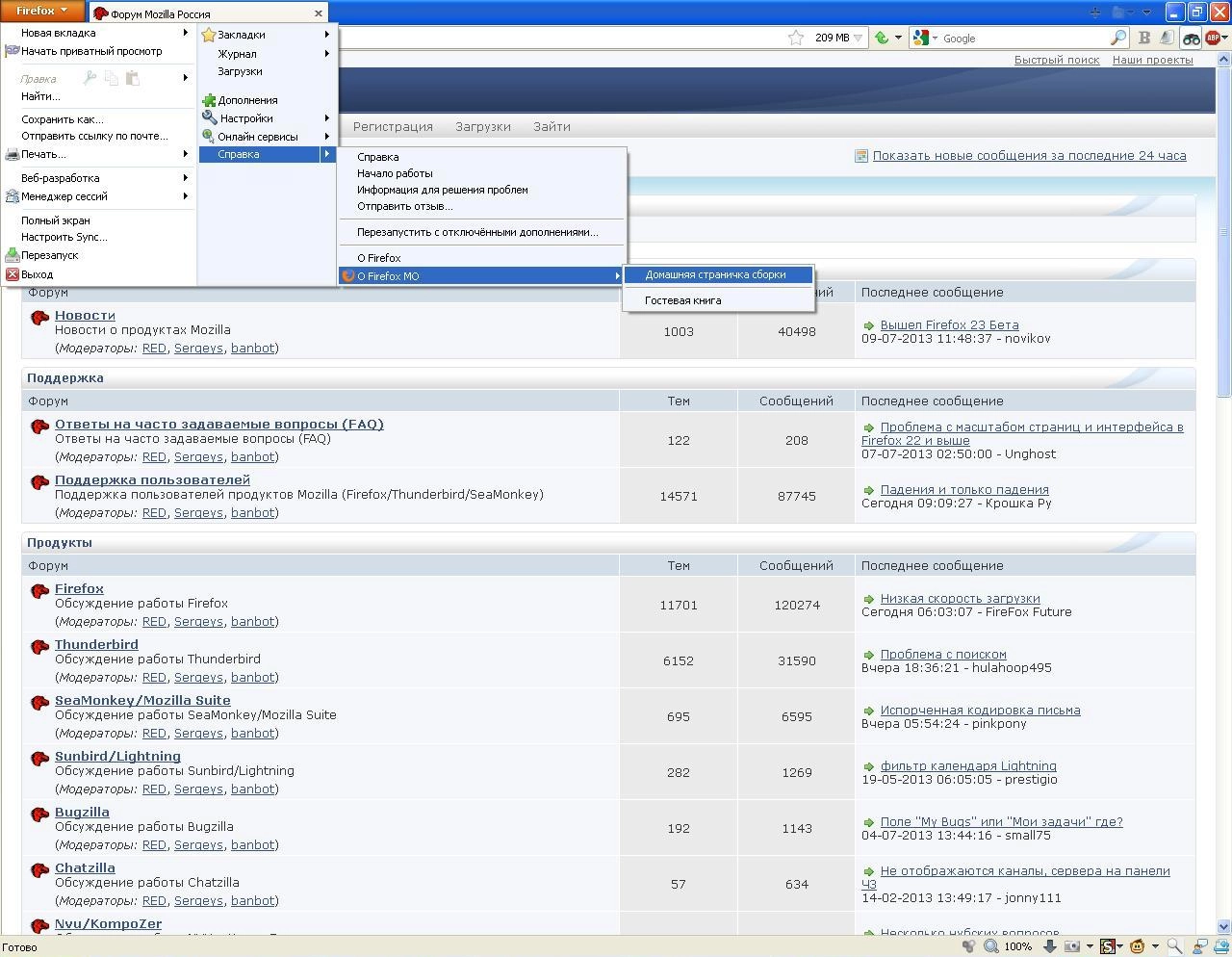Click the Firefox logo icon beside 'О Firefox MO'
Viewport: 1232px width, 957px height.
point(348,276)
